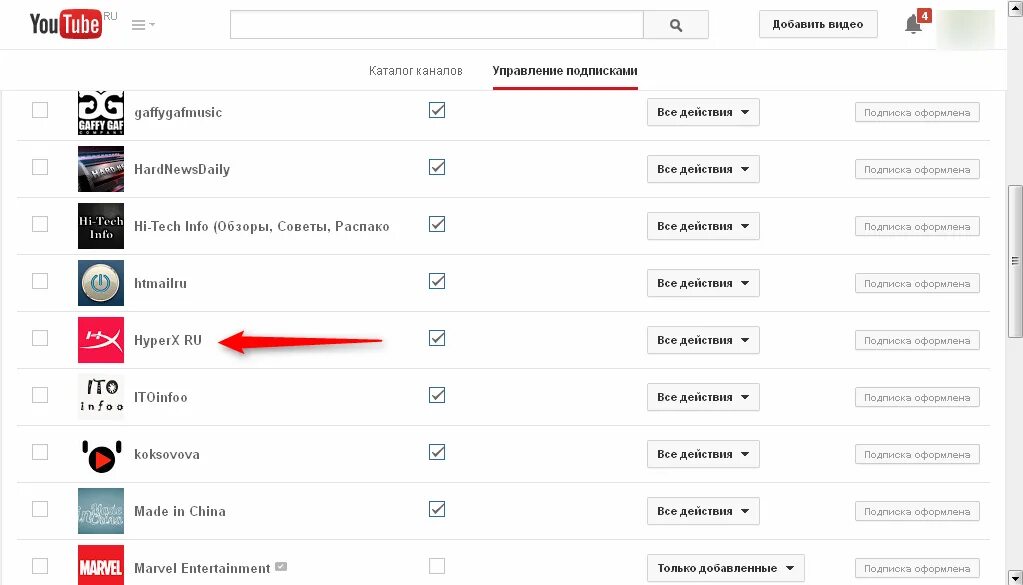Uncheck email notifications for HyperX RU
The height and width of the screenshot is (585, 1023).
[x=437, y=338]
